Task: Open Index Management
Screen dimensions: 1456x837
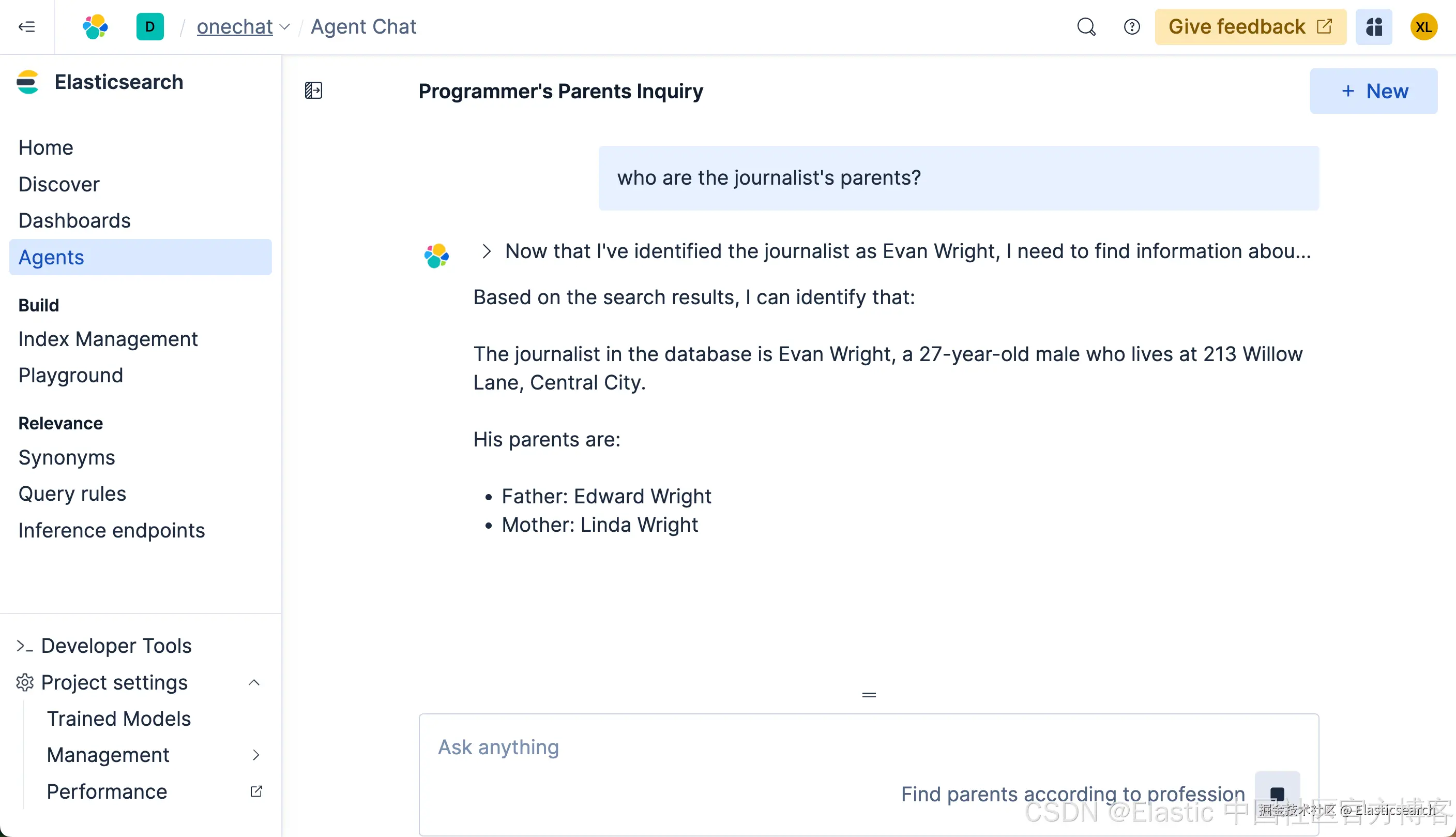Action: [108, 339]
